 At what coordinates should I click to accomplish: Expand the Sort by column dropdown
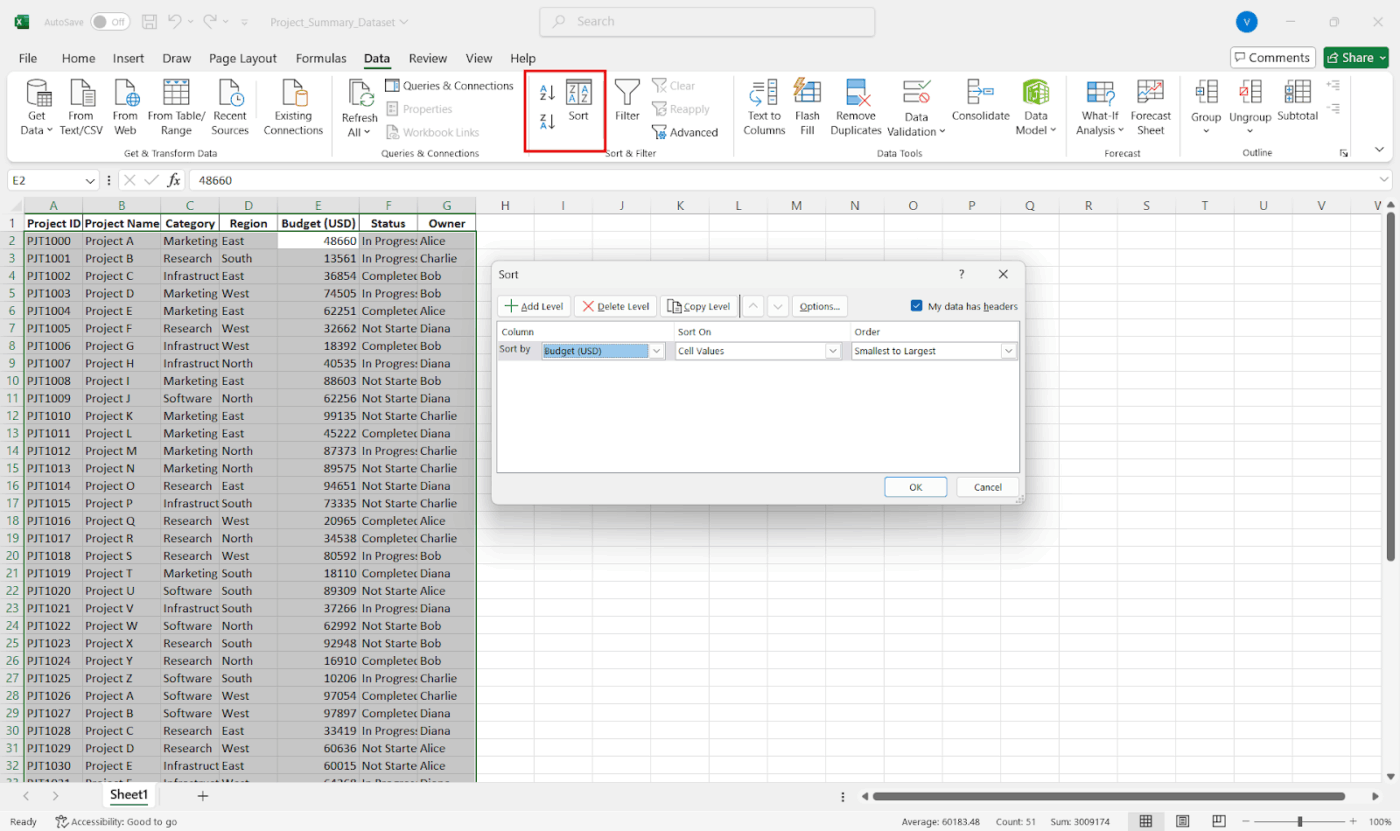657,351
